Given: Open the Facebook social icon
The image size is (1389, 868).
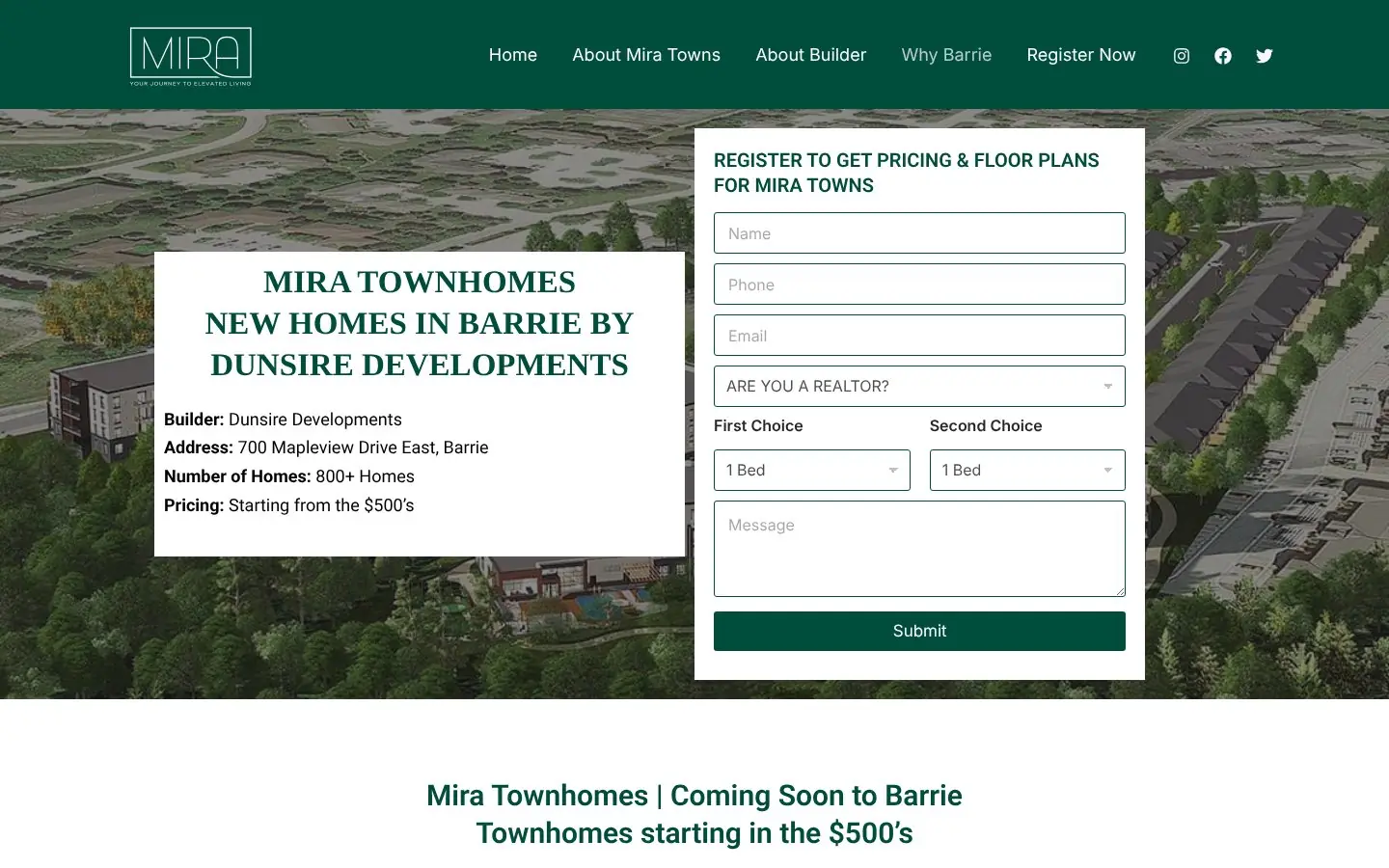Looking at the screenshot, I should click(1222, 56).
